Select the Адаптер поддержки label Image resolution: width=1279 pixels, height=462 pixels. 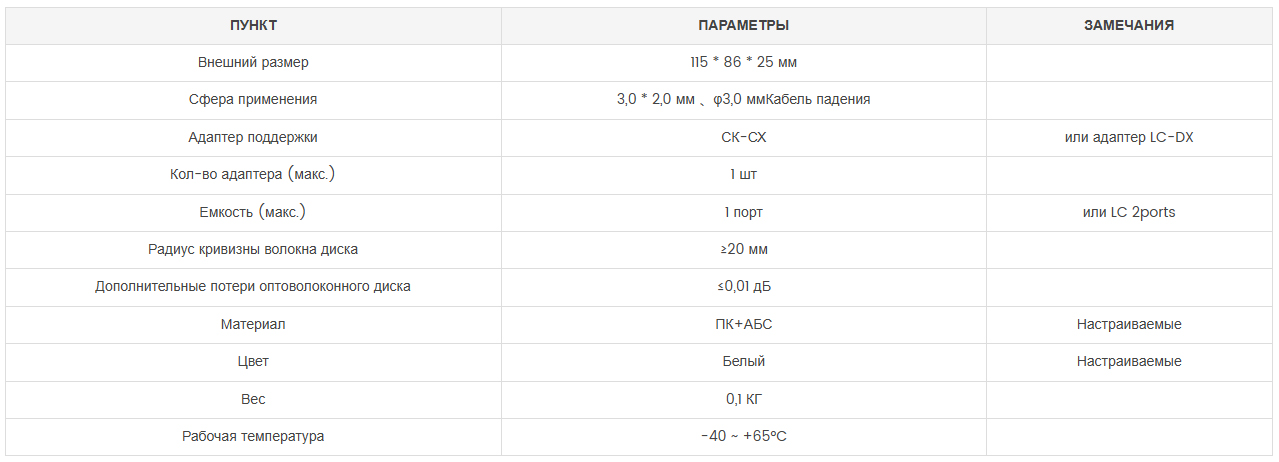coord(253,138)
